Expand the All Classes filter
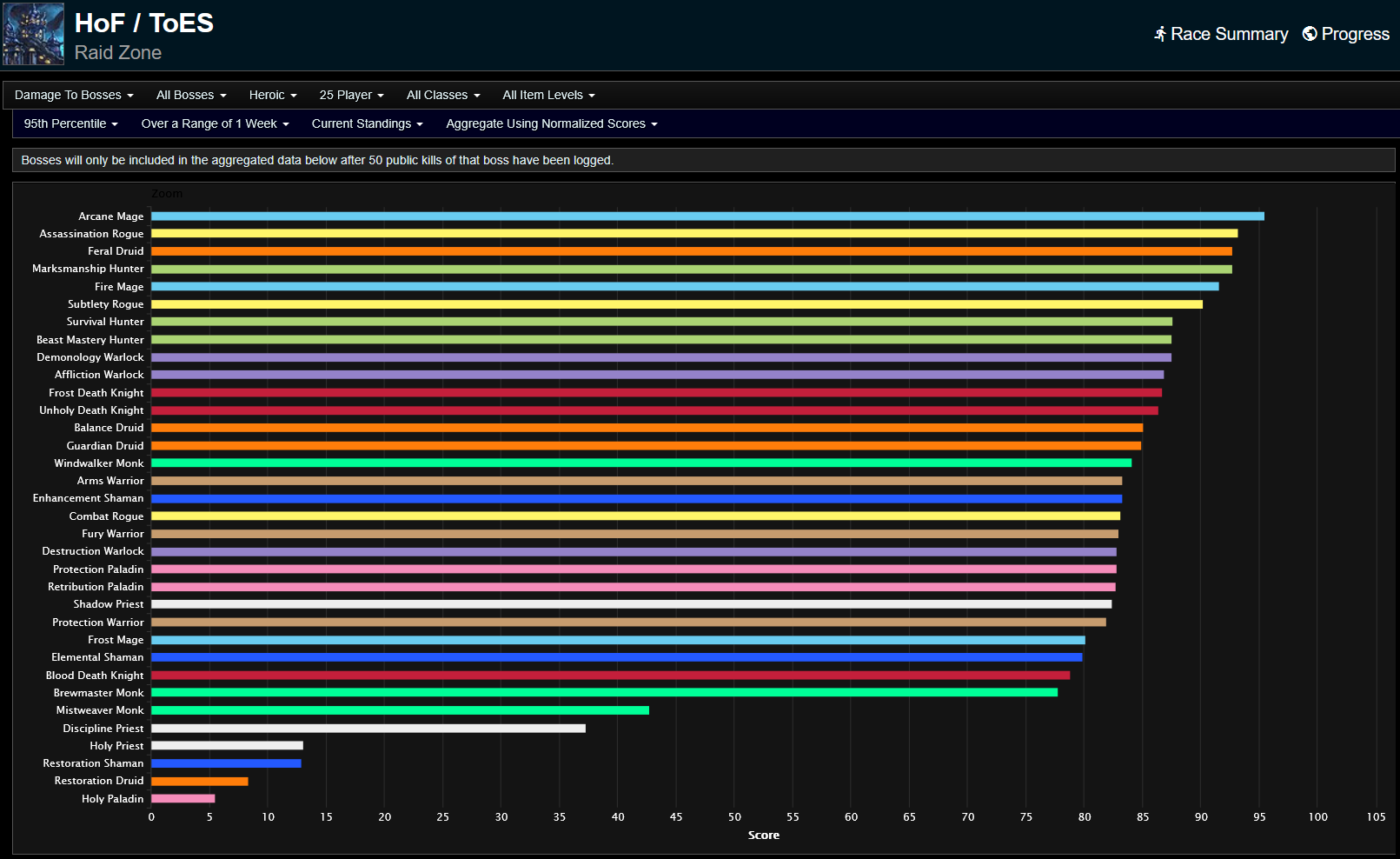The width and height of the screenshot is (1400, 859). tap(443, 95)
